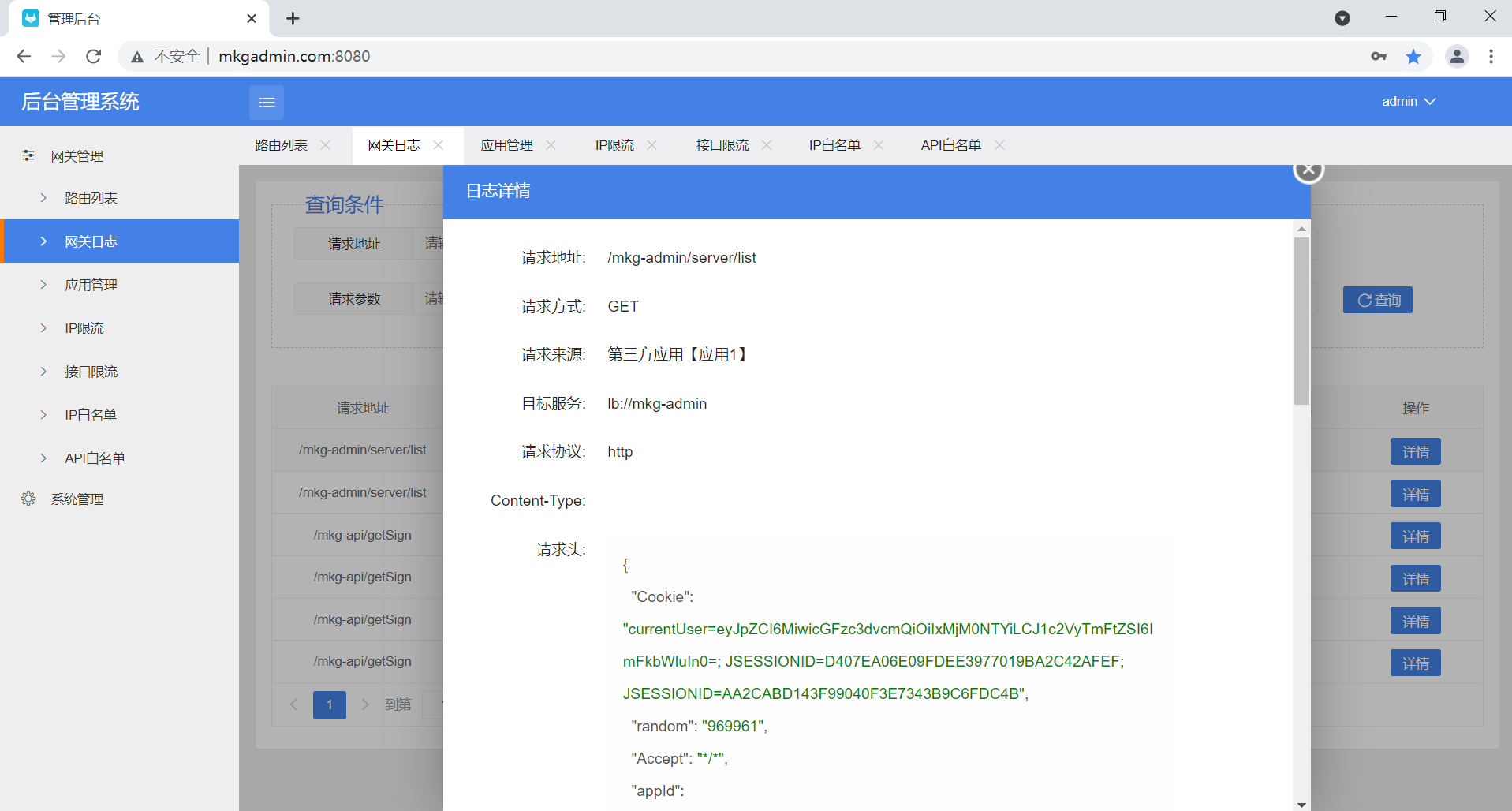The image size is (1512, 811).
Task: Switch to the 接口限流 tab
Action: (722, 146)
